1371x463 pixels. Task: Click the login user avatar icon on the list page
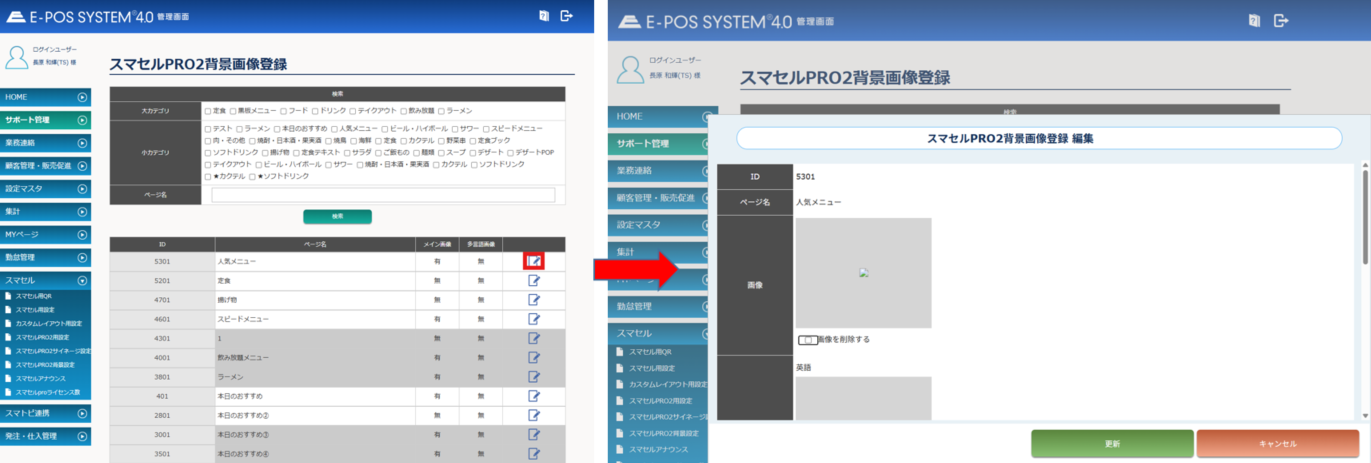17,57
